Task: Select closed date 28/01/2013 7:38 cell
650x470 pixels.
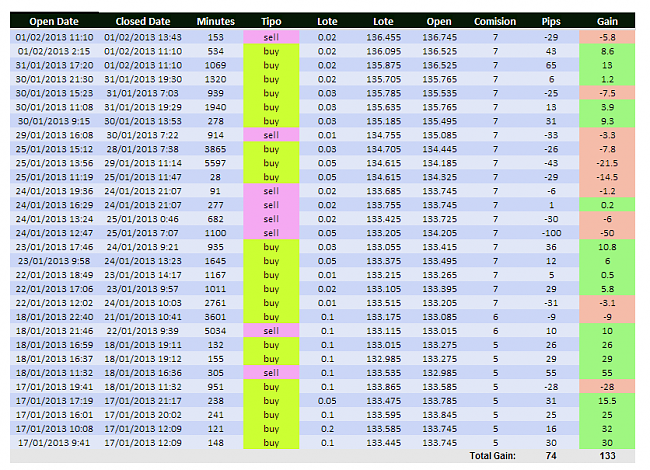Action: 143,148
